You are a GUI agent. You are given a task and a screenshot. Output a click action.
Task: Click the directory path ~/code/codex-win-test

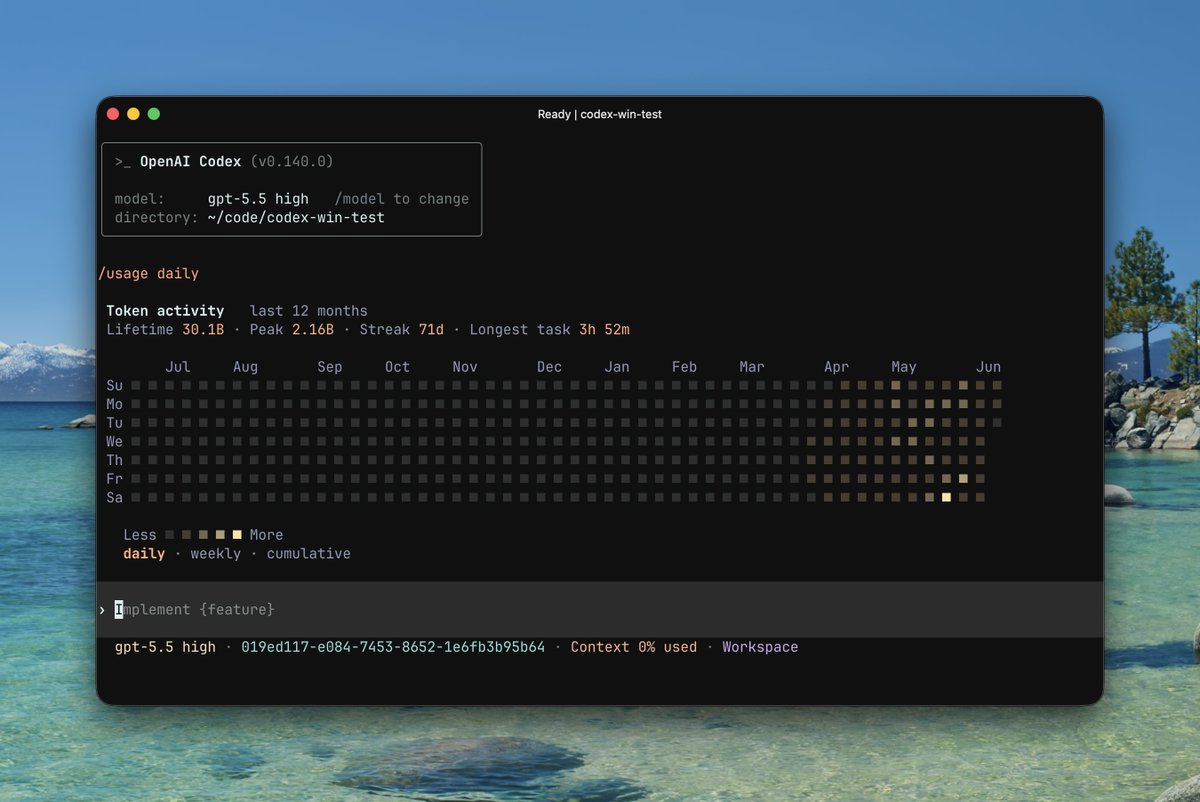tap(296, 217)
